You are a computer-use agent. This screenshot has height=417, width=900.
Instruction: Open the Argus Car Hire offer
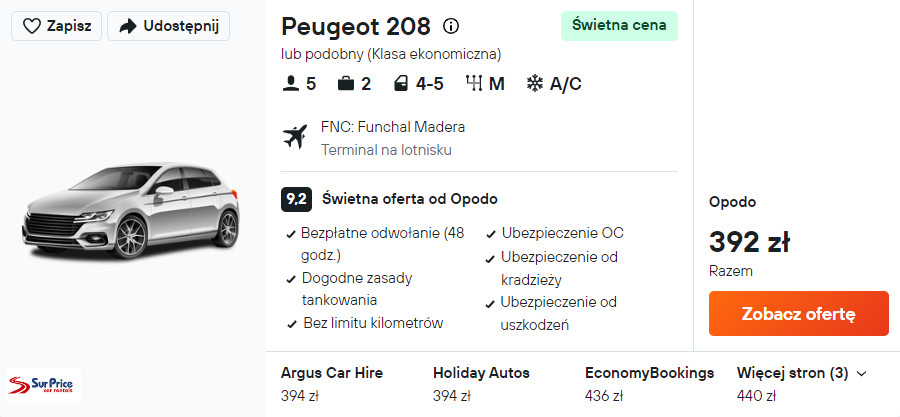(x=332, y=384)
